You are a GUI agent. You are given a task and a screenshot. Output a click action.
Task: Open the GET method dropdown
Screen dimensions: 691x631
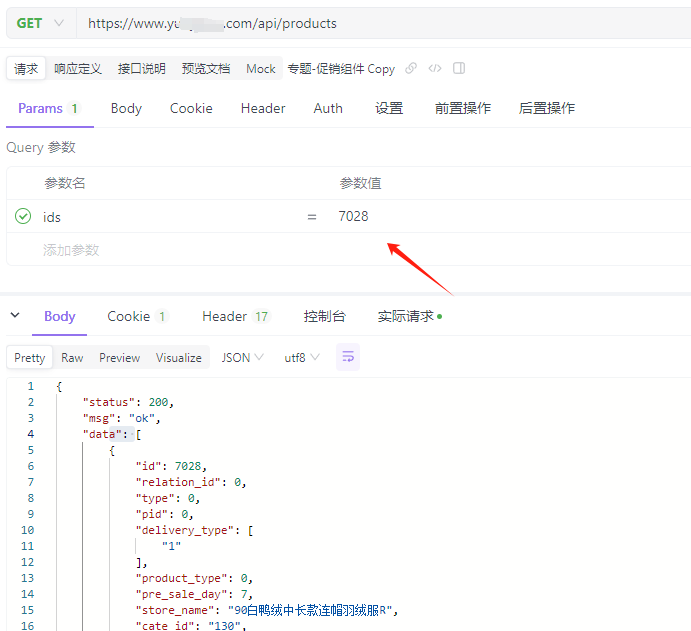(40, 23)
